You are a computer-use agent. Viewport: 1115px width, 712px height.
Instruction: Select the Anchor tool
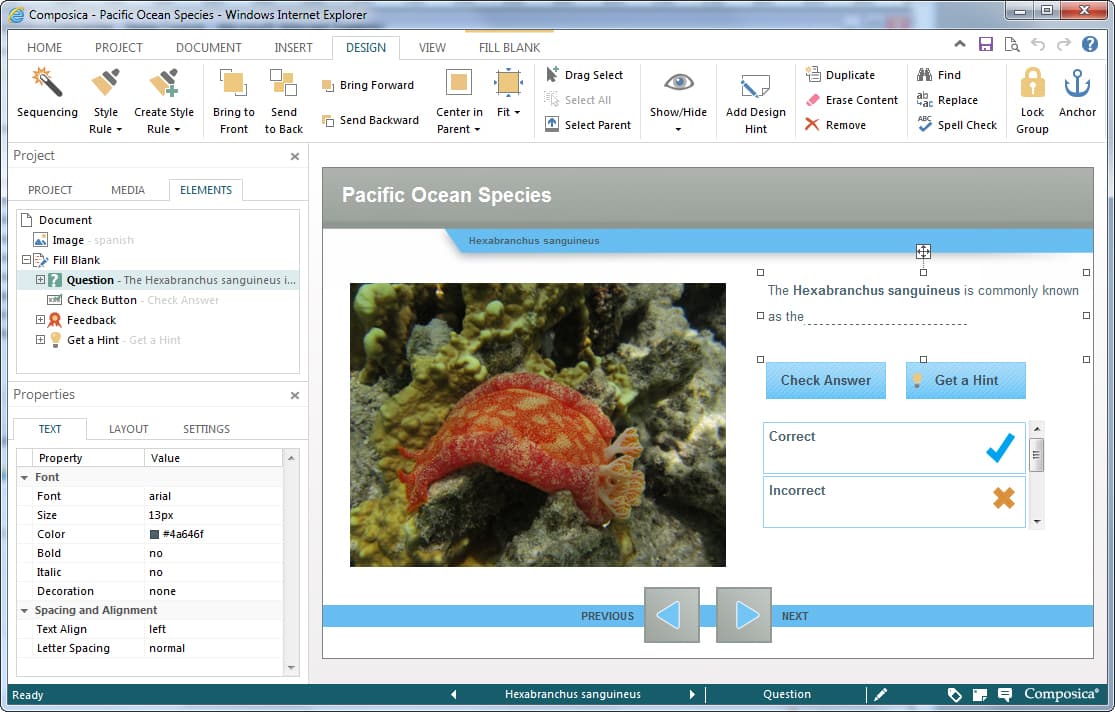(x=1077, y=84)
